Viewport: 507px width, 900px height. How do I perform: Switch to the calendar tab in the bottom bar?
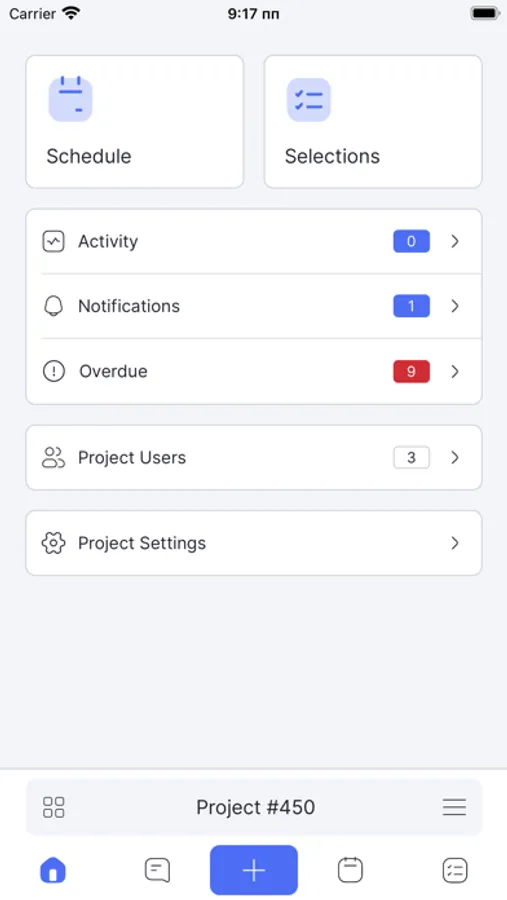[350, 870]
